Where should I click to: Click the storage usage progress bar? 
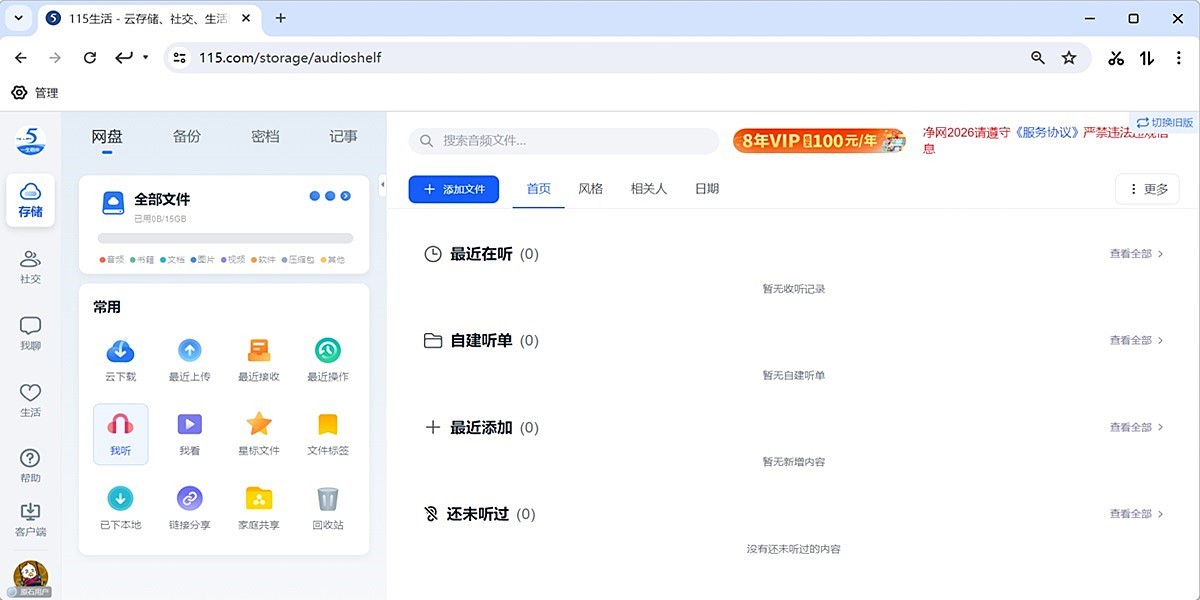[x=225, y=238]
